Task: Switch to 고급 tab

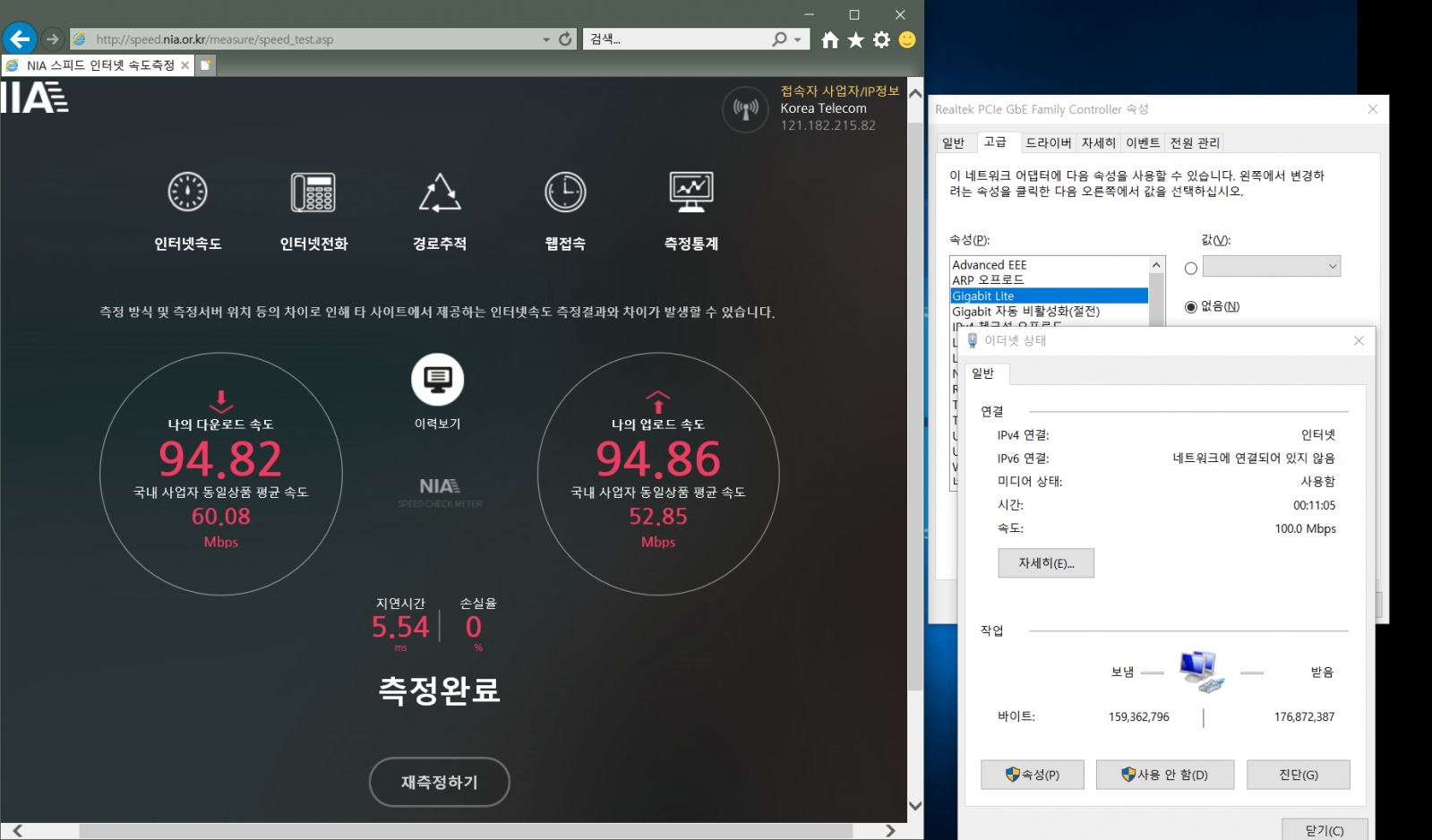Action: click(x=995, y=141)
